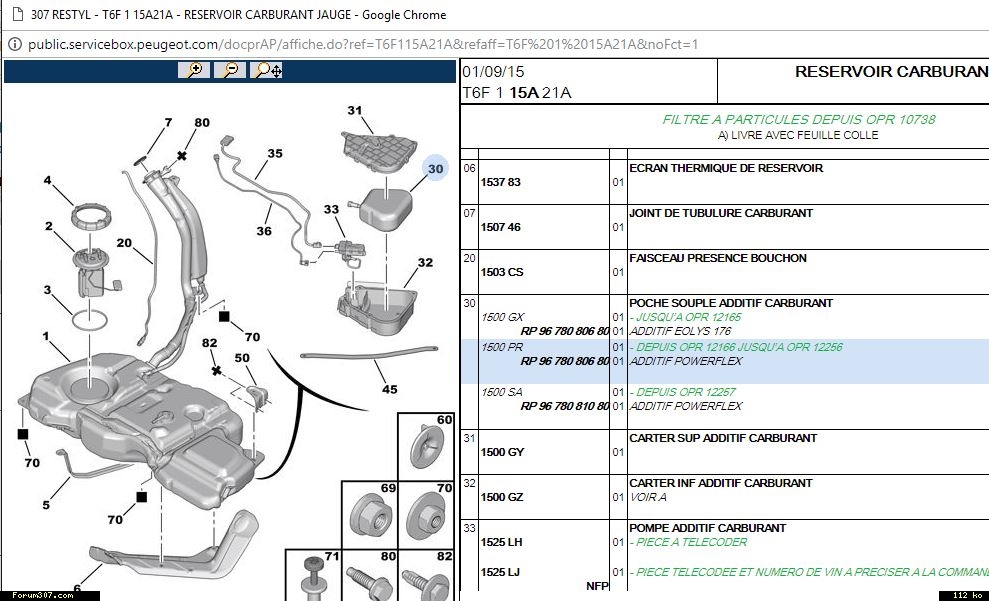
Task: Click callout number 33 for additive pump
Action: tap(331, 210)
